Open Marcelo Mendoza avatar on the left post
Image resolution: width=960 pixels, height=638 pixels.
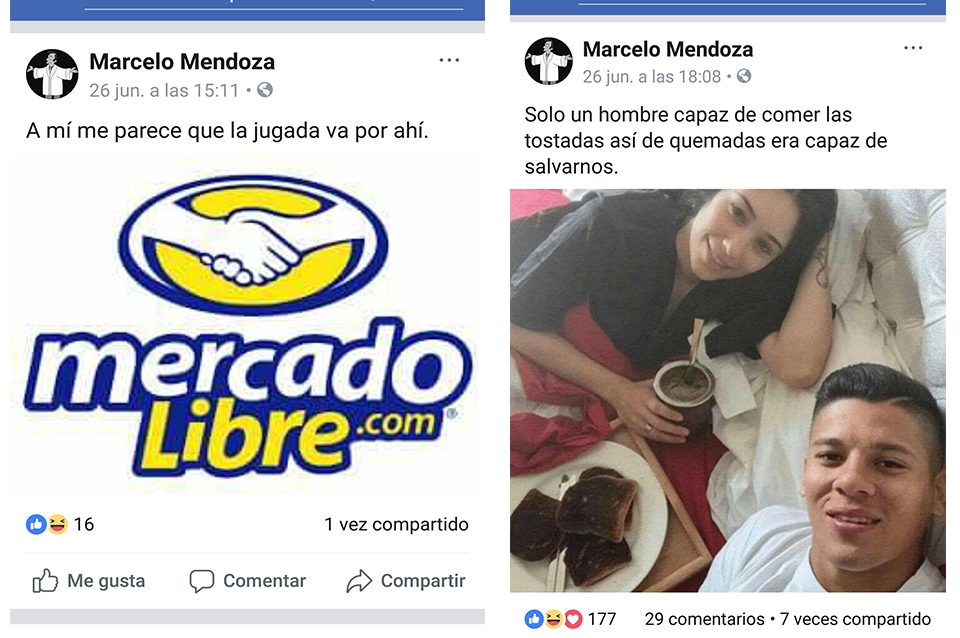point(52,74)
